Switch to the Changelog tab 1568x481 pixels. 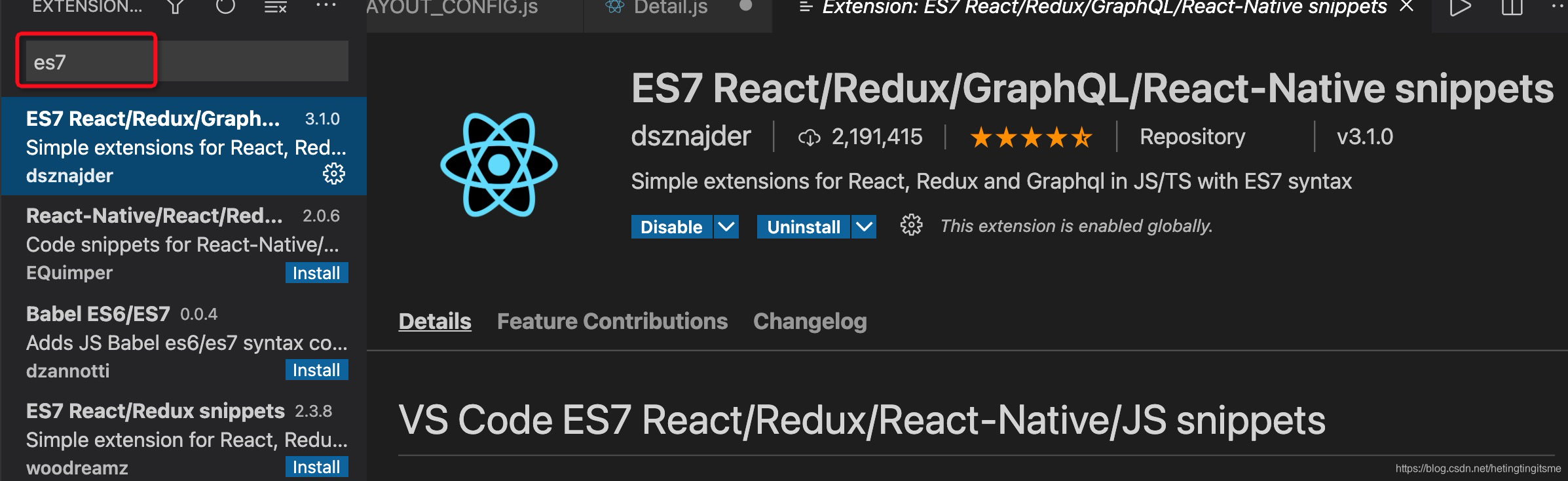[x=810, y=321]
